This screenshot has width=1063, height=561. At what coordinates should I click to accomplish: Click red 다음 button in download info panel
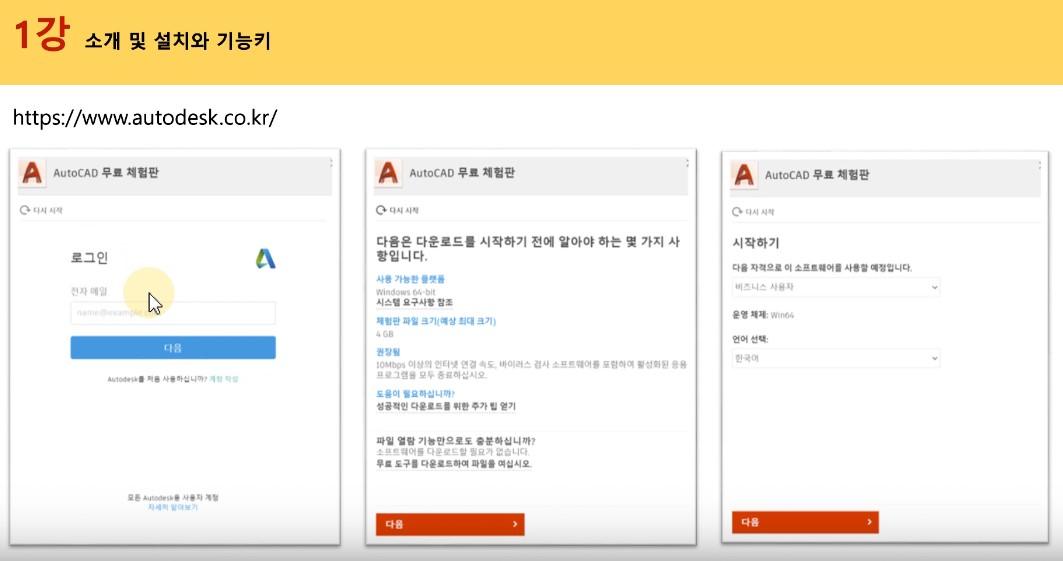coord(450,524)
